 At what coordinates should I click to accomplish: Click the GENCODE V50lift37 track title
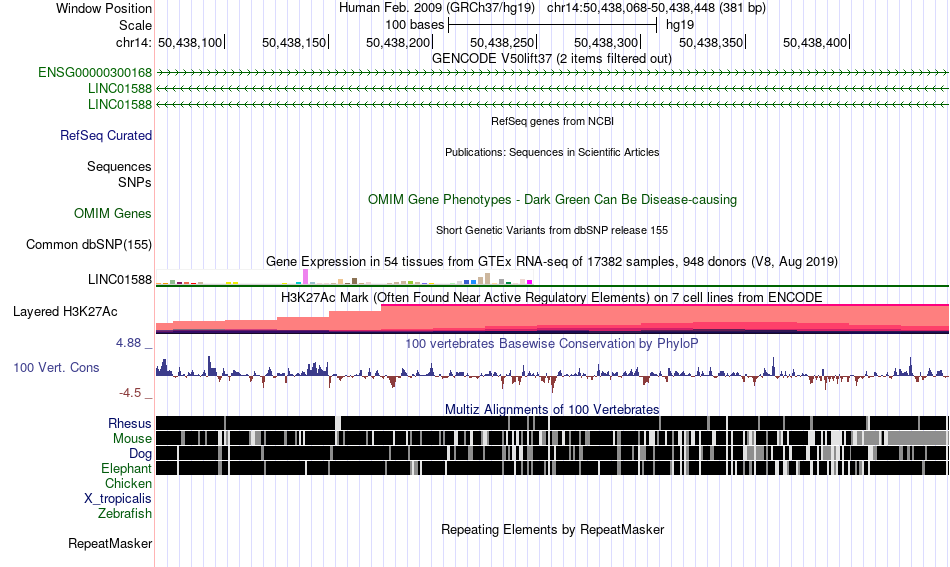coord(552,59)
